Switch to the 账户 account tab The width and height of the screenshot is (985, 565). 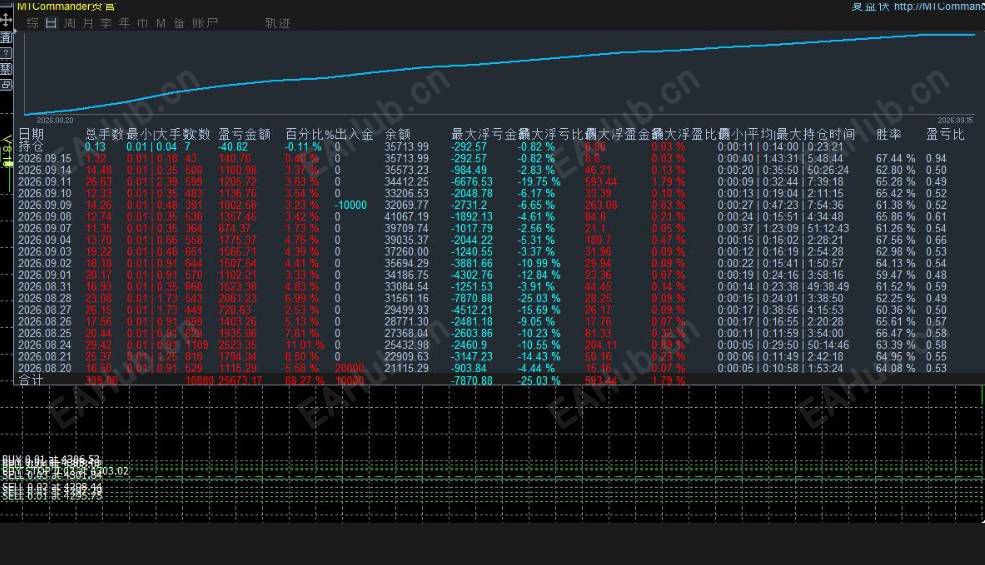pyautogui.click(x=205, y=23)
